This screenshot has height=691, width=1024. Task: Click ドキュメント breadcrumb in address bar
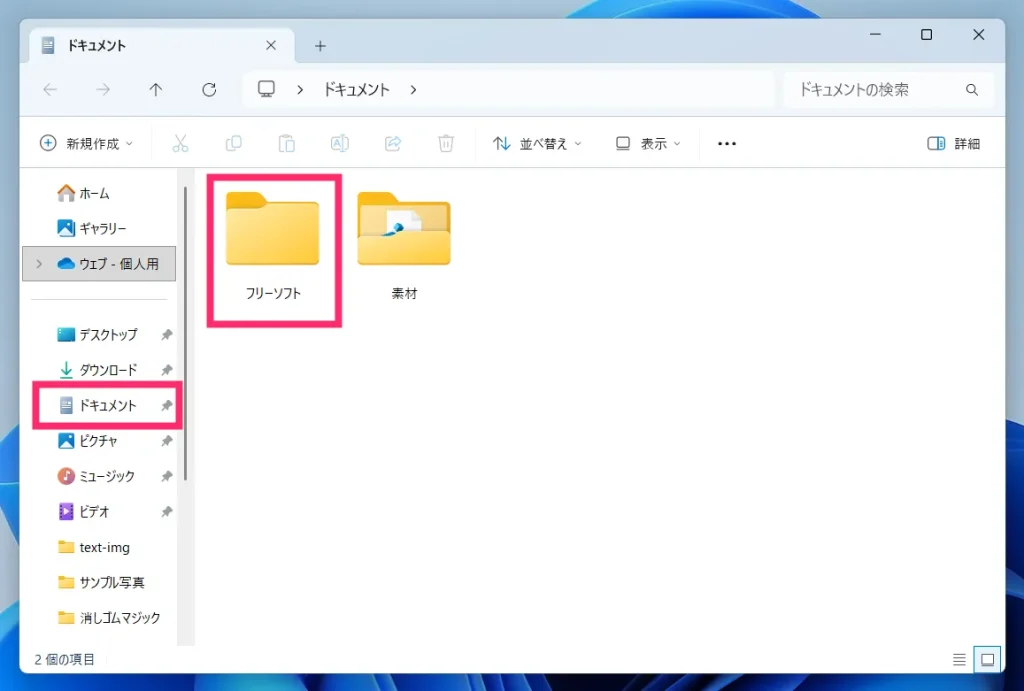(357, 89)
